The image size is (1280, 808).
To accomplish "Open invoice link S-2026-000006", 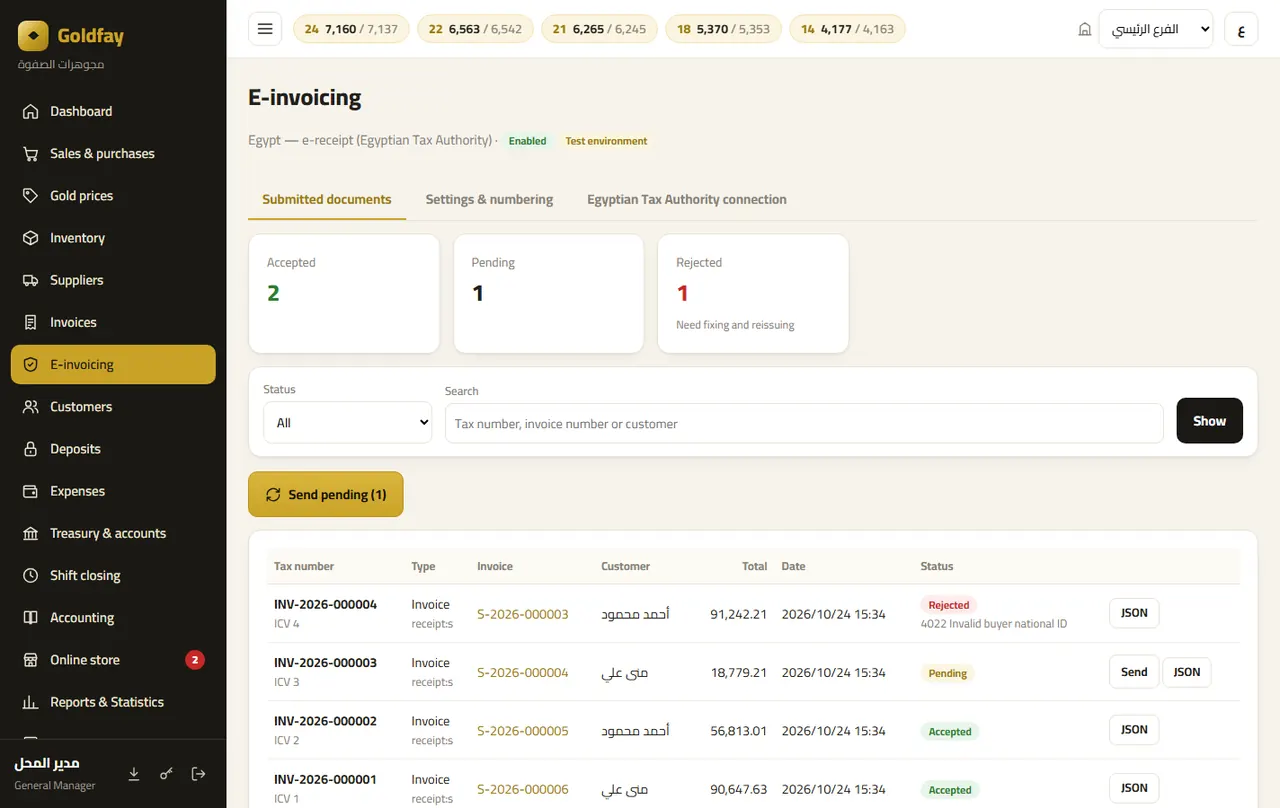I will coord(523,789).
